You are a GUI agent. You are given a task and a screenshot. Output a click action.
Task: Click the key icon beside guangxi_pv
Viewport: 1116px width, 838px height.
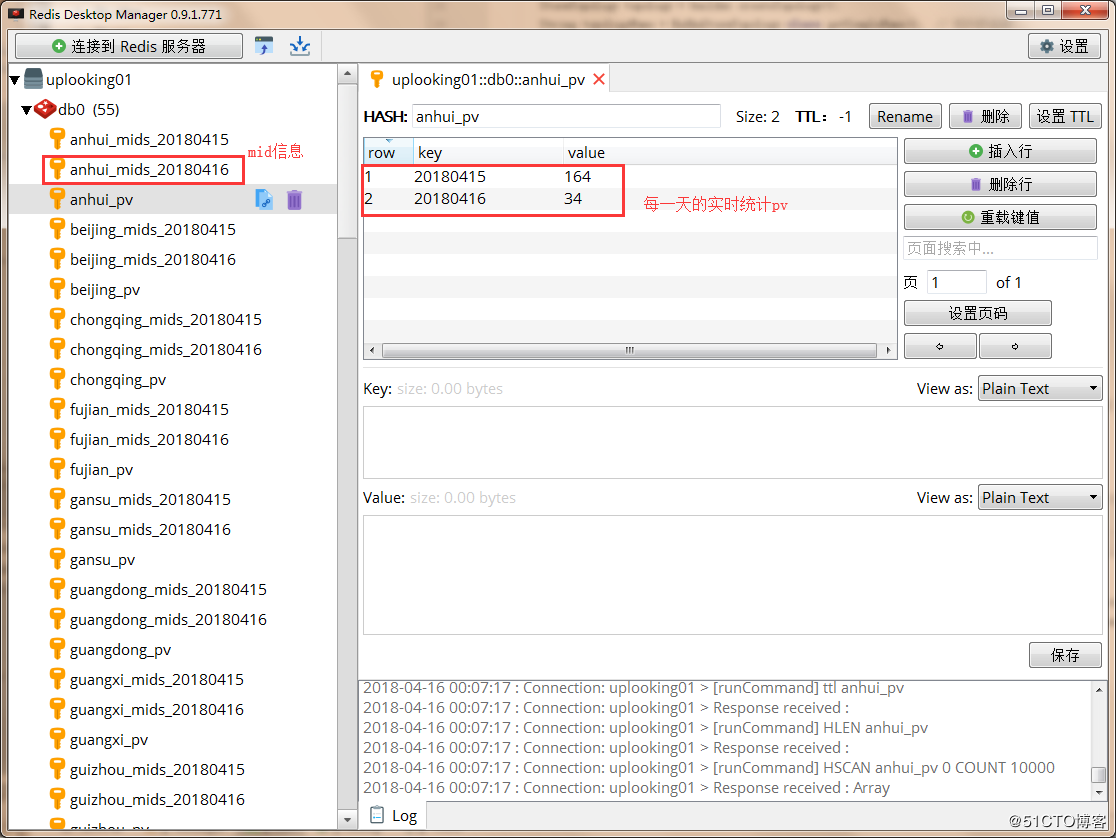pyautogui.click(x=57, y=740)
